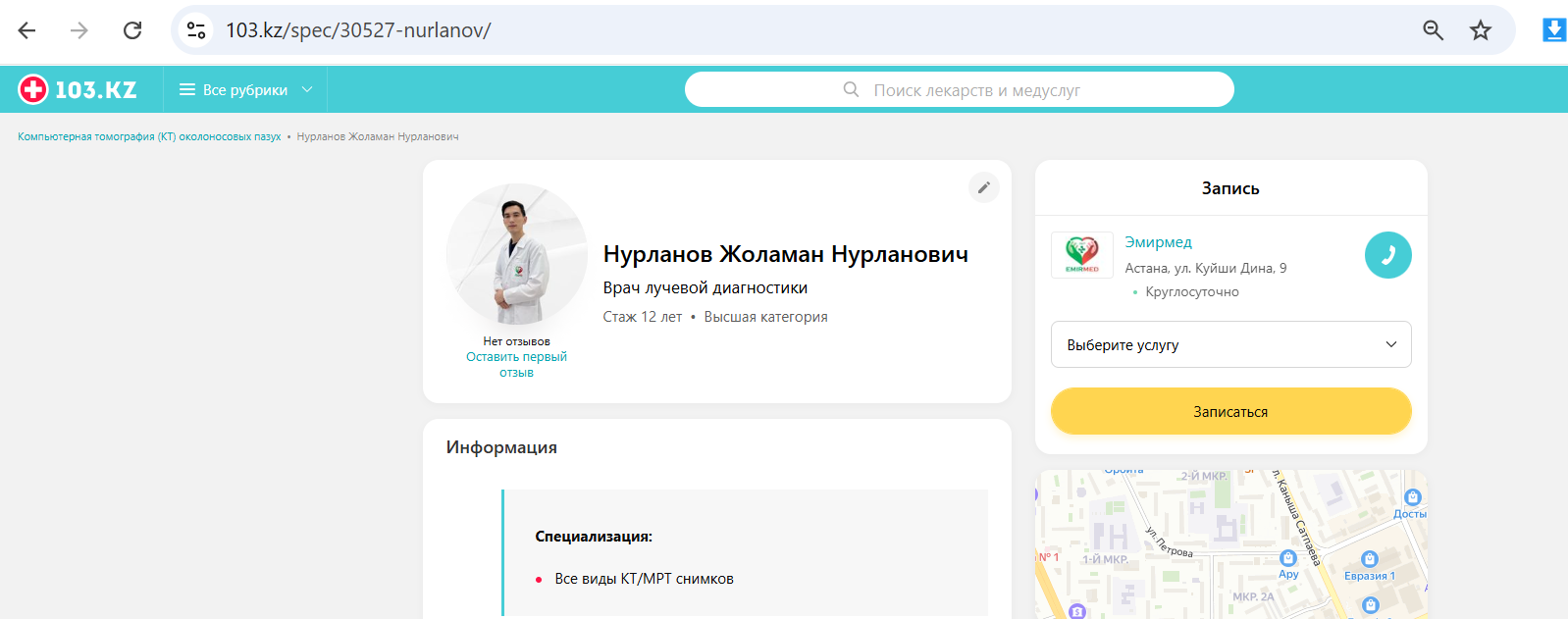Click the Информация section heading
The width and height of the screenshot is (1568, 619).
501,447
